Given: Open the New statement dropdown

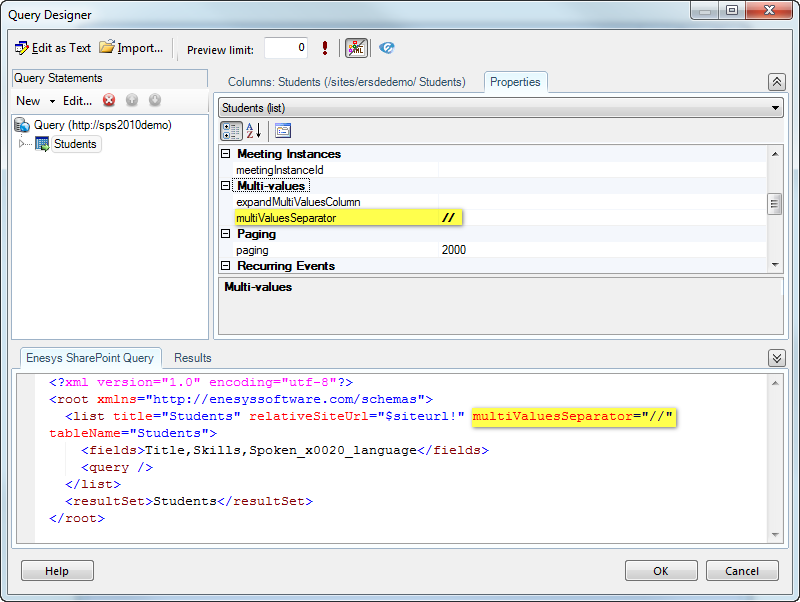Looking at the screenshot, I should (x=34, y=100).
